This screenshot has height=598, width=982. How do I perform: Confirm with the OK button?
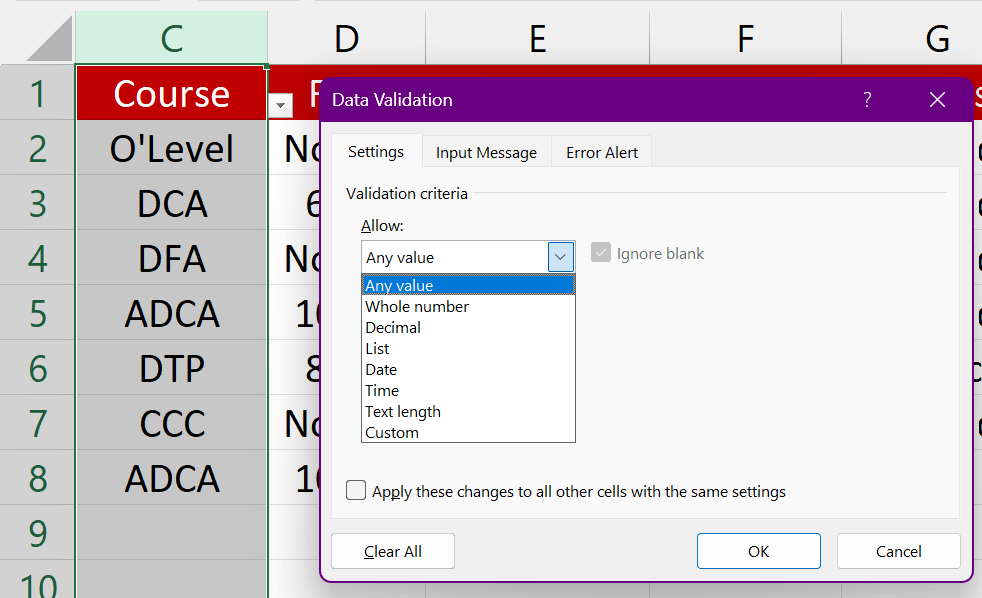click(x=758, y=551)
